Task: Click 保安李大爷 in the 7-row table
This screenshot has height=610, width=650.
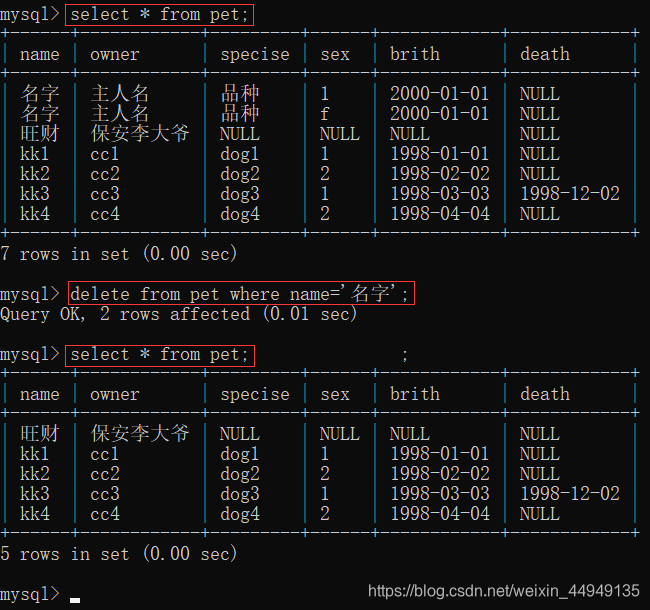Action: [x=140, y=133]
